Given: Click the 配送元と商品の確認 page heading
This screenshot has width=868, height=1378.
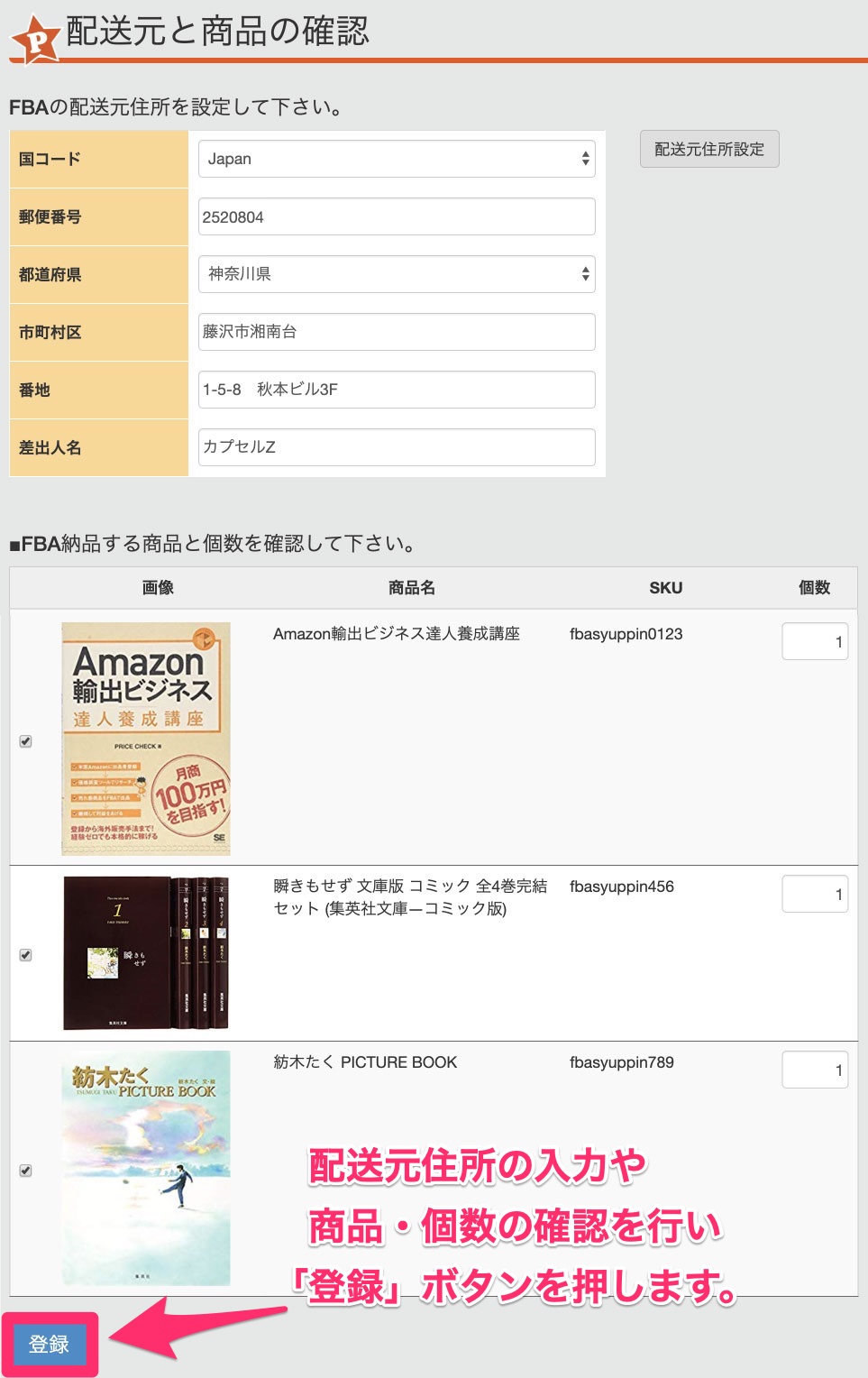Looking at the screenshot, I should click(x=218, y=32).
